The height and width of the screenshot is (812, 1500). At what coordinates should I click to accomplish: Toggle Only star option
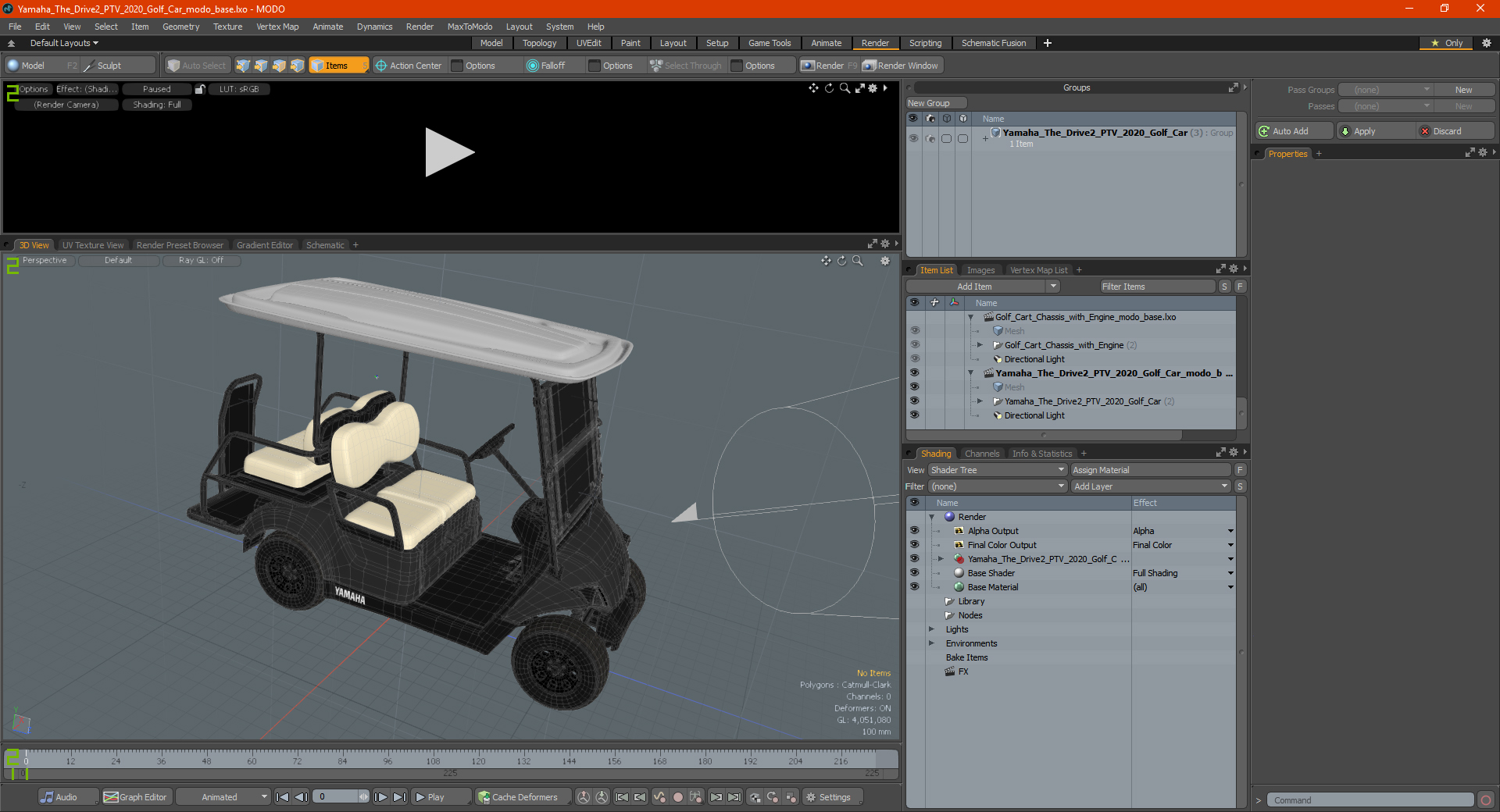pyautogui.click(x=1447, y=43)
